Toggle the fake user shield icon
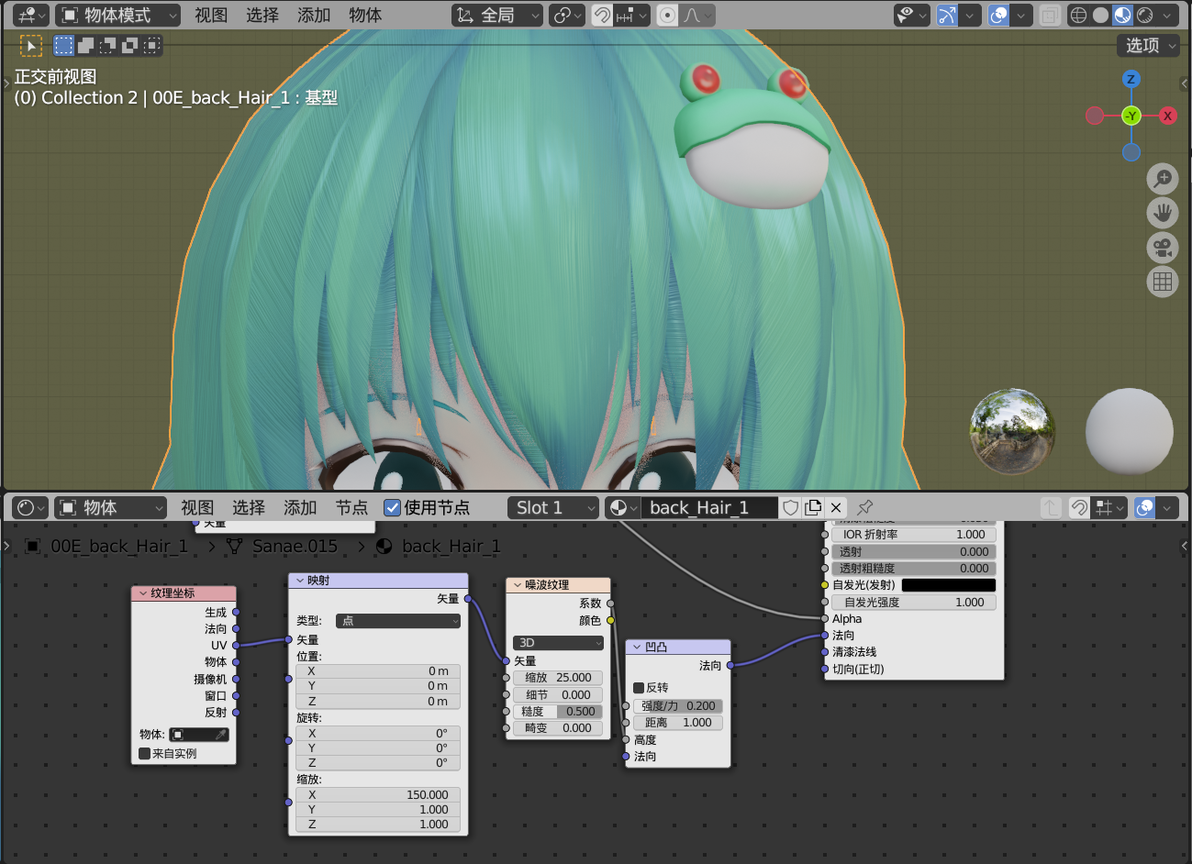The width and height of the screenshot is (1192, 864). [791, 508]
